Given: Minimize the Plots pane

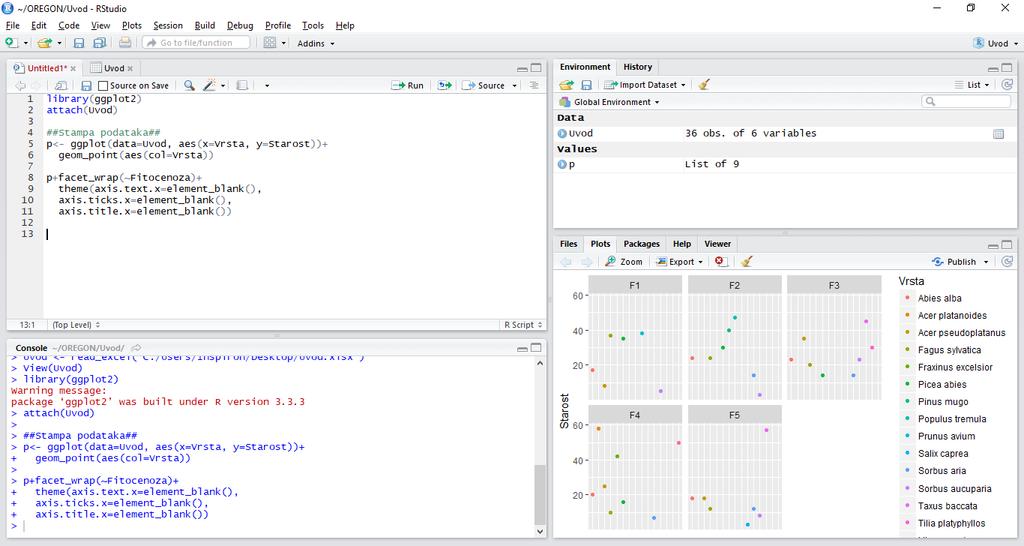Looking at the screenshot, I should [x=993, y=245].
